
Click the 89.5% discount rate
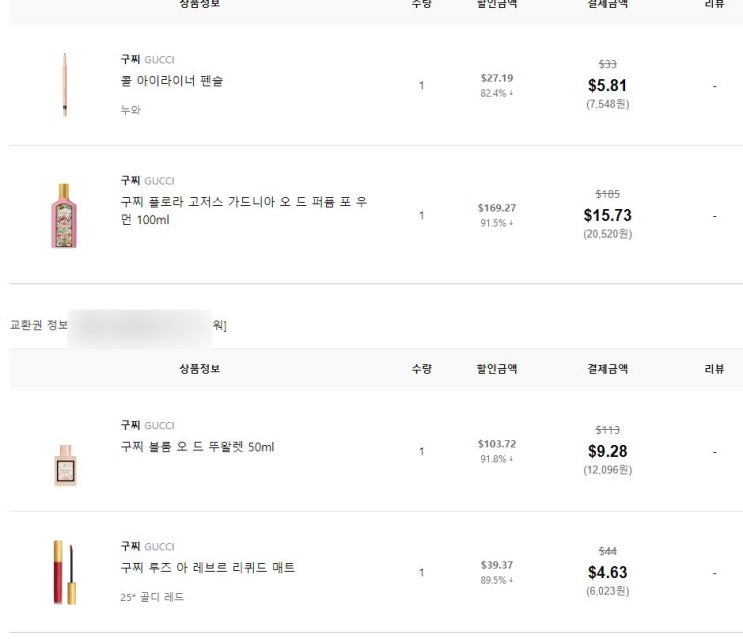497,580
